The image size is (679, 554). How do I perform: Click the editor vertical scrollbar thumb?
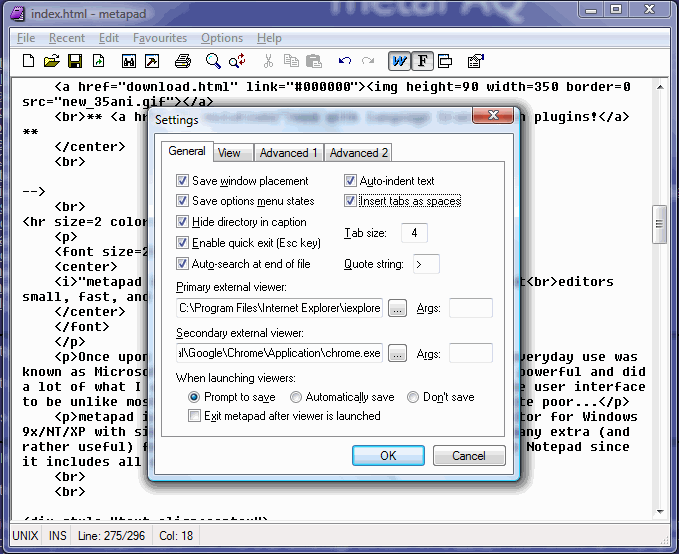[x=660, y=224]
